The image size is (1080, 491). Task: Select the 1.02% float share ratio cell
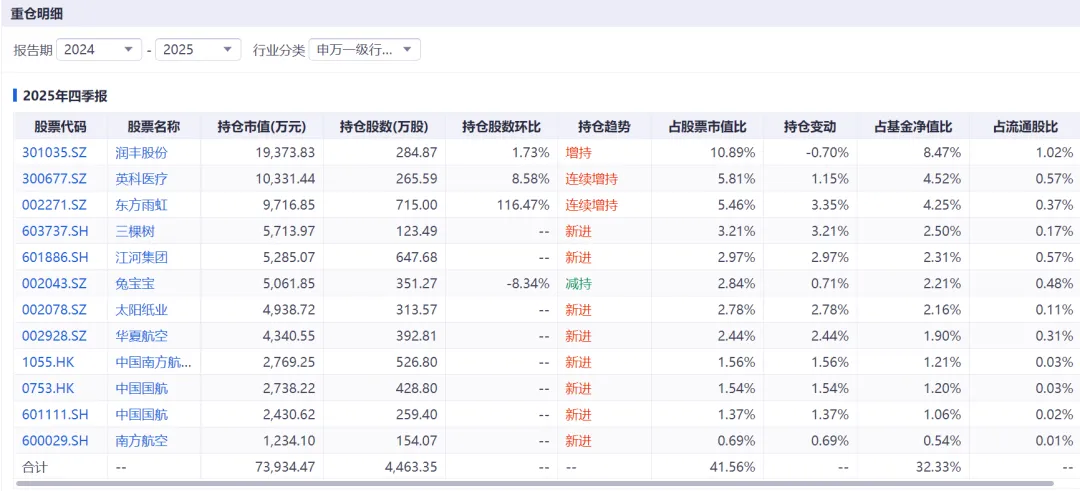click(1057, 154)
